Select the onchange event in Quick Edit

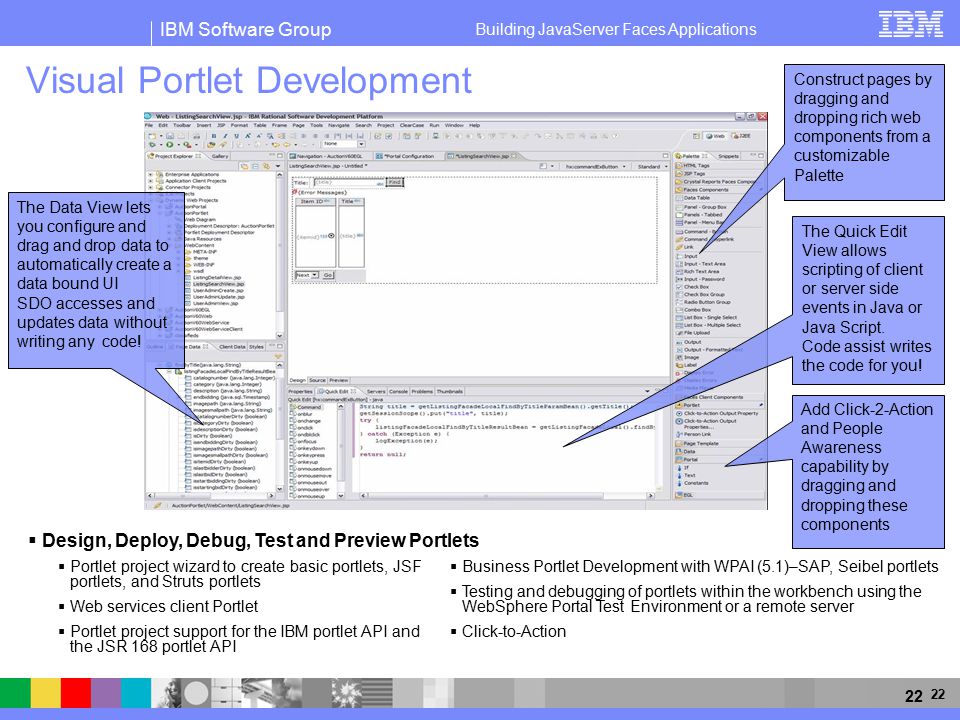pyautogui.click(x=304, y=421)
